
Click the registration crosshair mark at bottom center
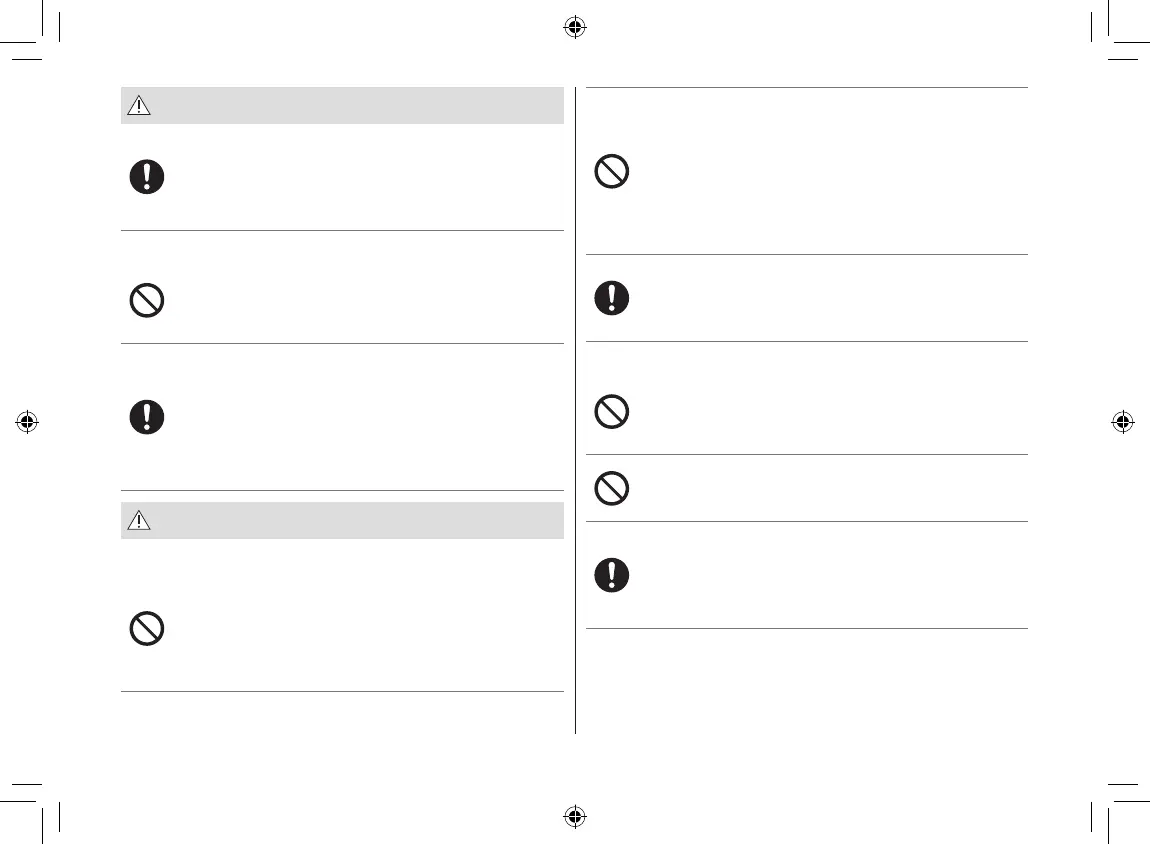(x=574, y=816)
